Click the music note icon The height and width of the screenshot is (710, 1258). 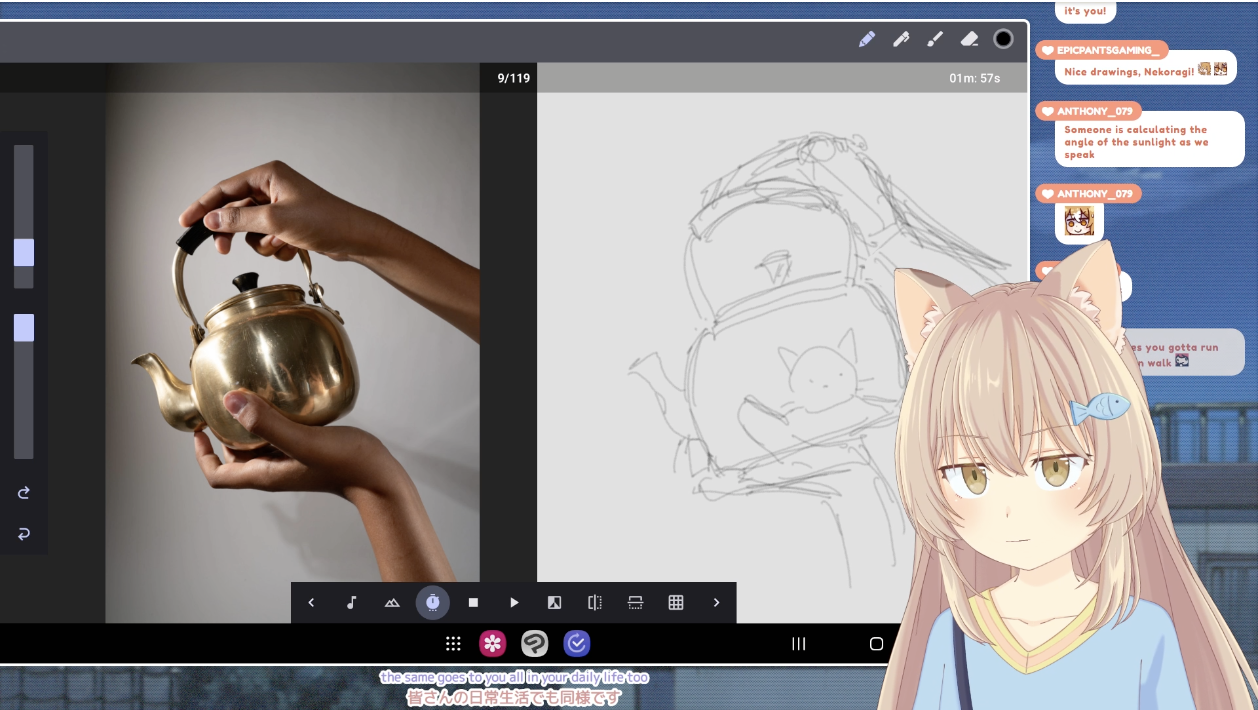(352, 602)
